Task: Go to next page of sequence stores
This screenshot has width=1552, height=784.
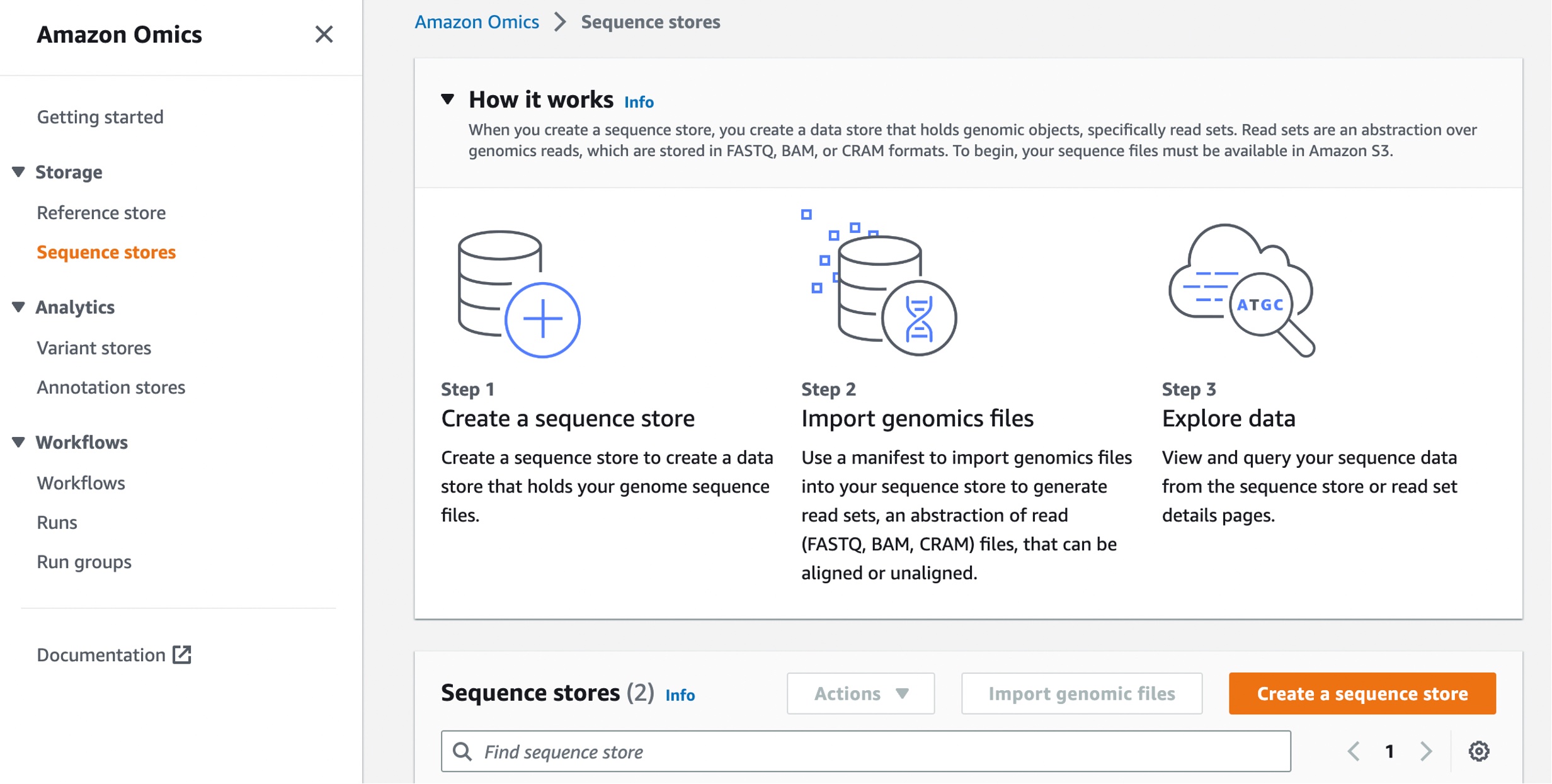Action: pyautogui.click(x=1426, y=751)
